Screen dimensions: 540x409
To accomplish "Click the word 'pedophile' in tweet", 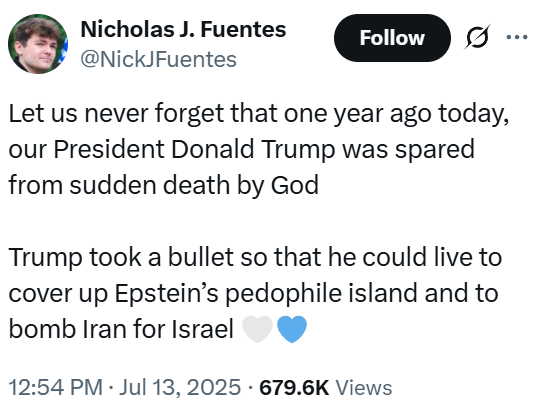I will (282, 293).
